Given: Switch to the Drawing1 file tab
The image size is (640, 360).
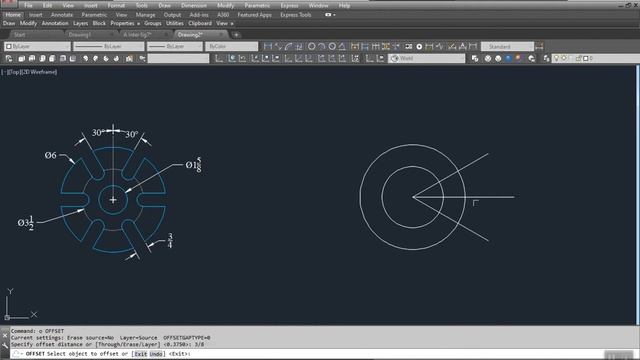Looking at the screenshot, I should 80,35.
